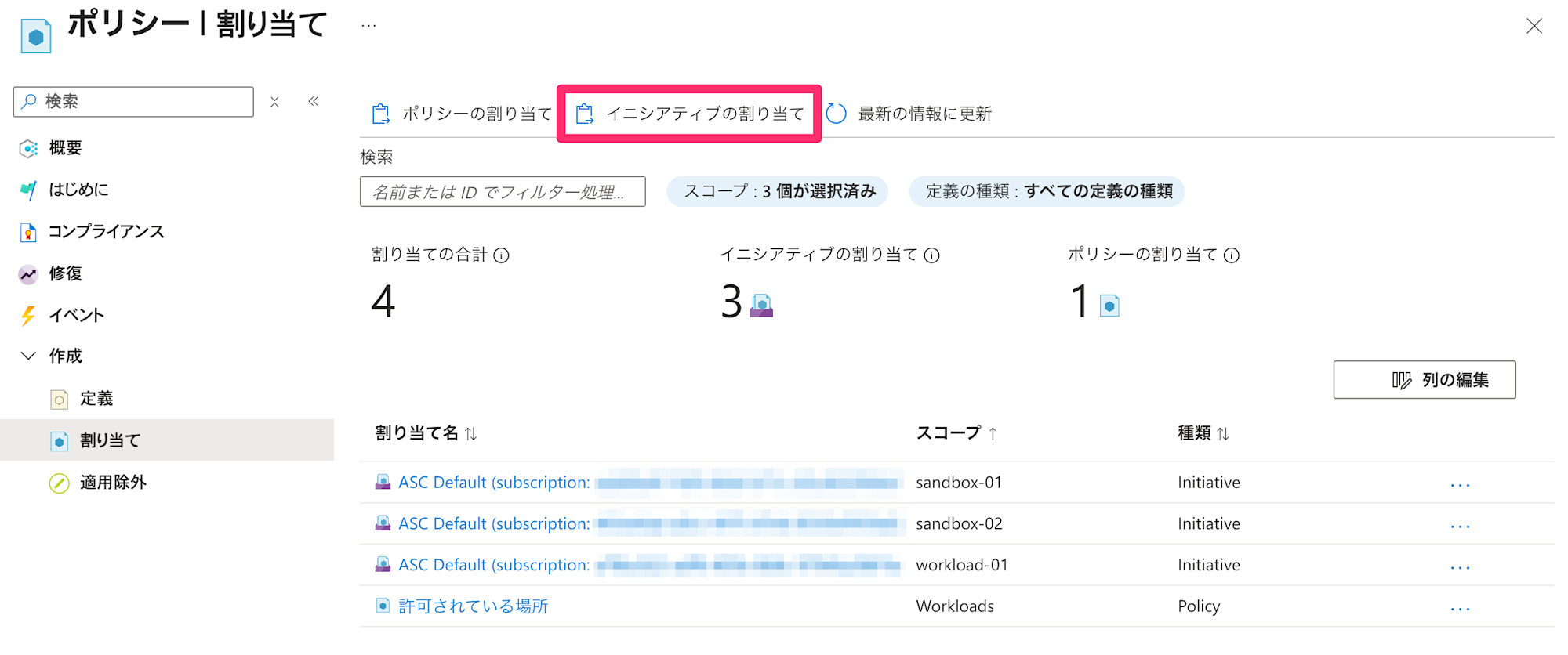Collapse the sidebar with double chevron
This screenshot has height=655, width=1568.
pos(314,101)
